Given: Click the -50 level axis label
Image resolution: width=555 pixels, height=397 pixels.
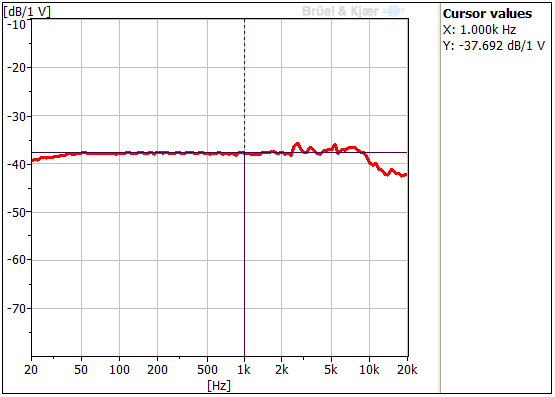Looking at the screenshot, I should (16, 213).
